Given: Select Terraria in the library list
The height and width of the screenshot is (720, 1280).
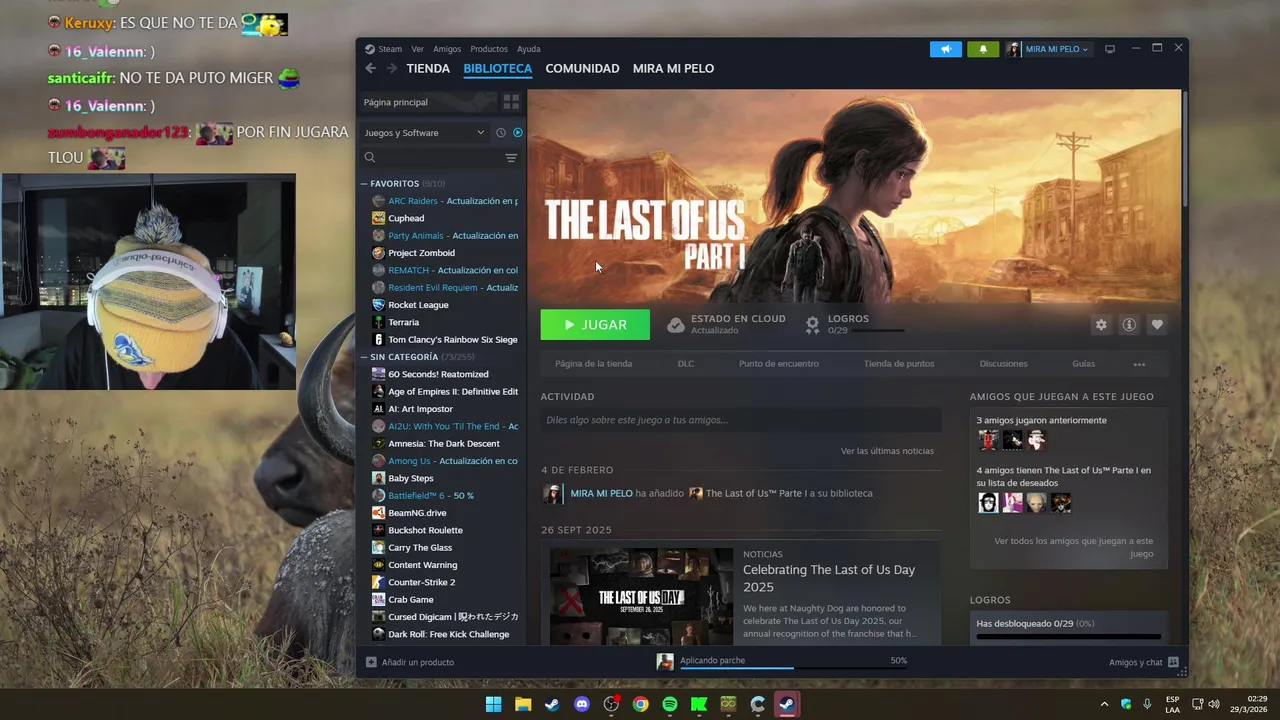Looking at the screenshot, I should pyautogui.click(x=403, y=322).
